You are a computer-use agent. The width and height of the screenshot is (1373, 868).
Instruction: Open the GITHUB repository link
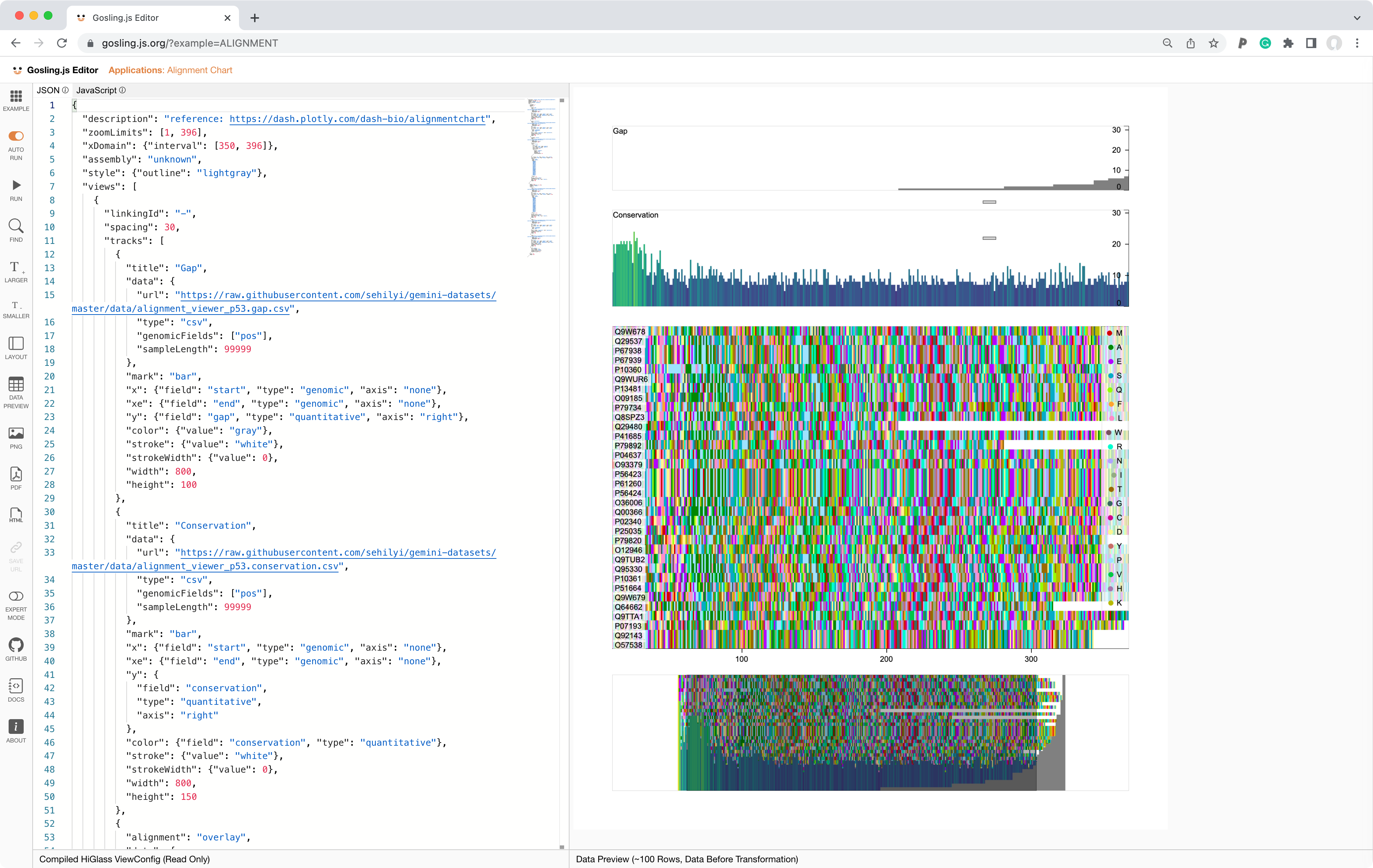point(15,647)
